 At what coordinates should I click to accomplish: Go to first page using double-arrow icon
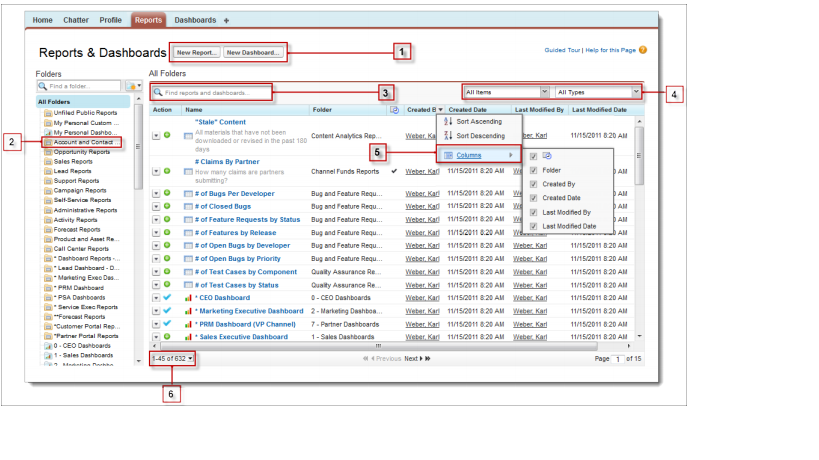[x=366, y=359]
